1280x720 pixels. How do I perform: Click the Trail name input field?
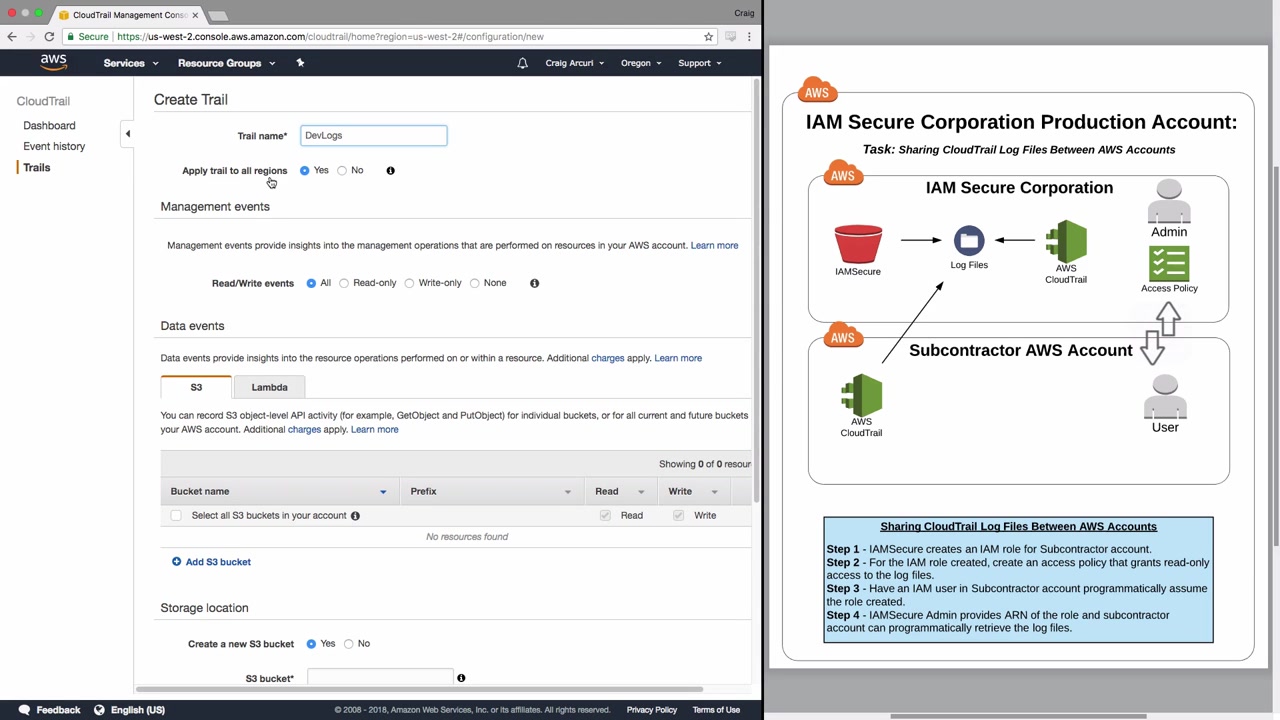373,136
